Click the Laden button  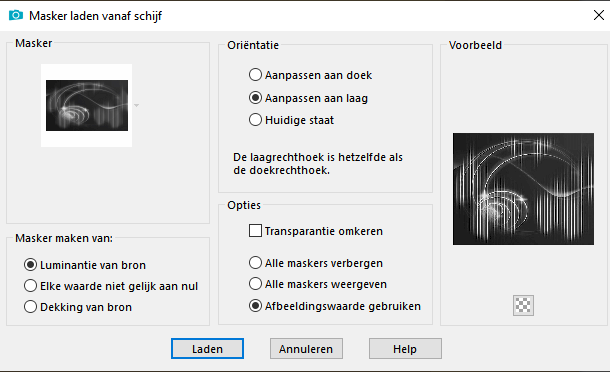point(207,349)
